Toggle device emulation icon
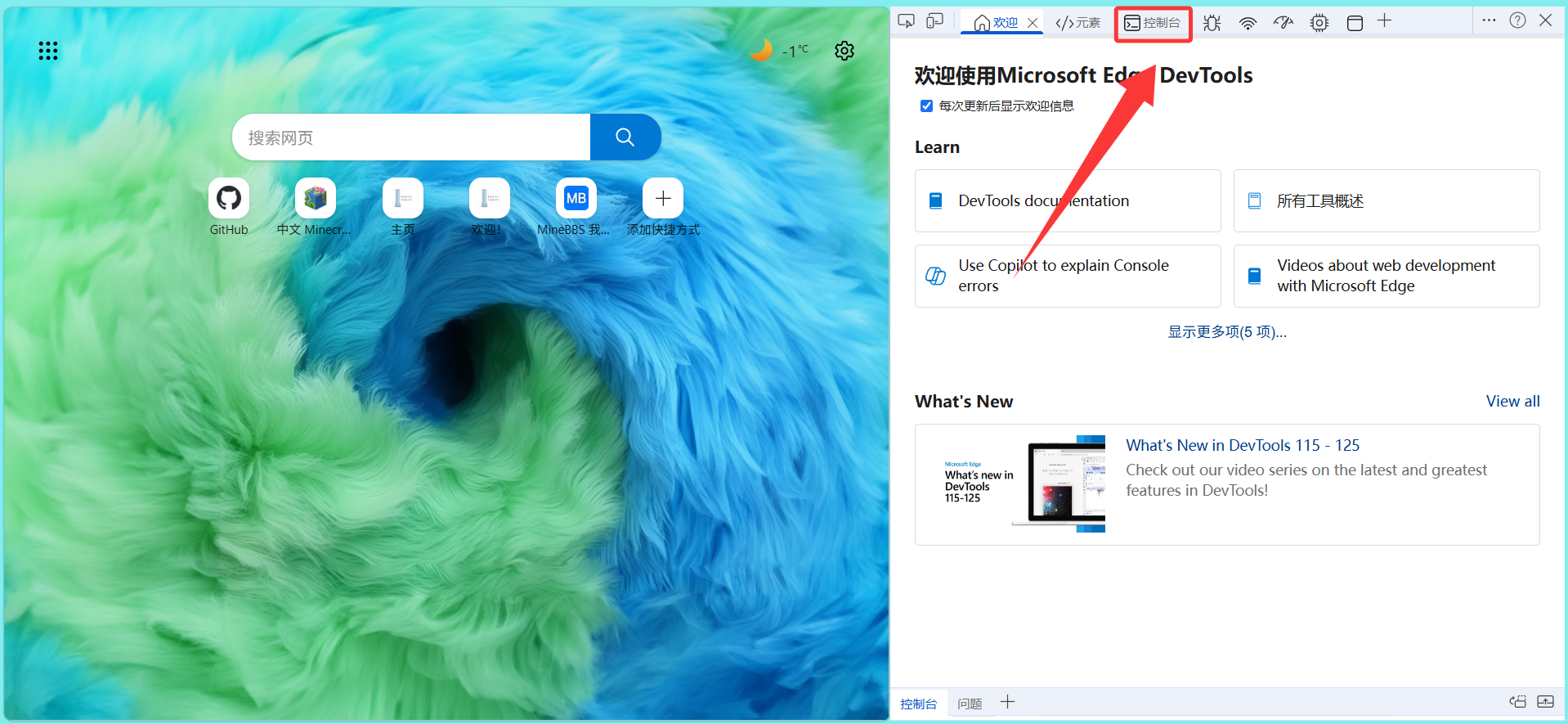 click(x=934, y=21)
